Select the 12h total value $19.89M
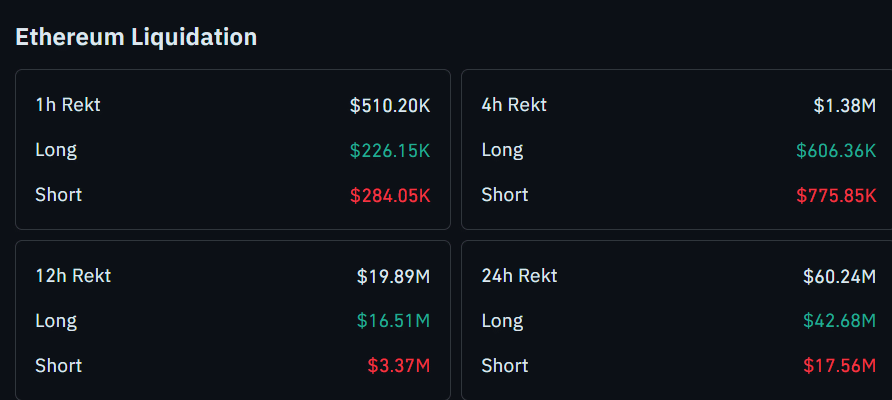Viewport: 892px width, 400px height. (393, 276)
